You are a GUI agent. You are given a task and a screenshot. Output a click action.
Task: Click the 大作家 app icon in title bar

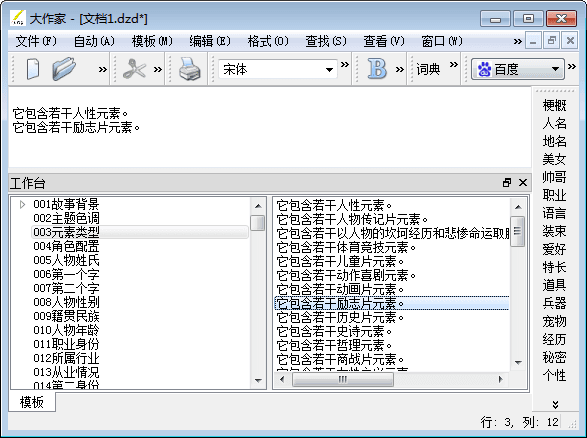18,18
